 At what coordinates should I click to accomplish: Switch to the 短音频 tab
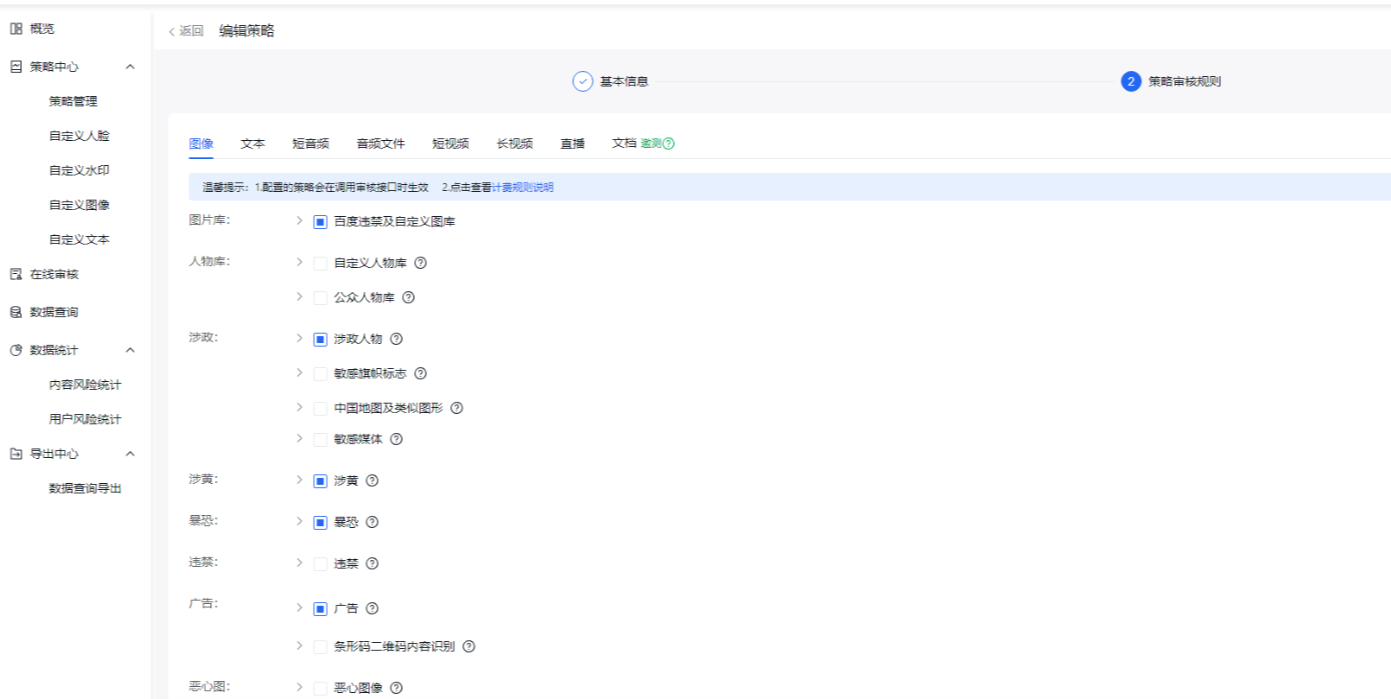[x=311, y=144]
